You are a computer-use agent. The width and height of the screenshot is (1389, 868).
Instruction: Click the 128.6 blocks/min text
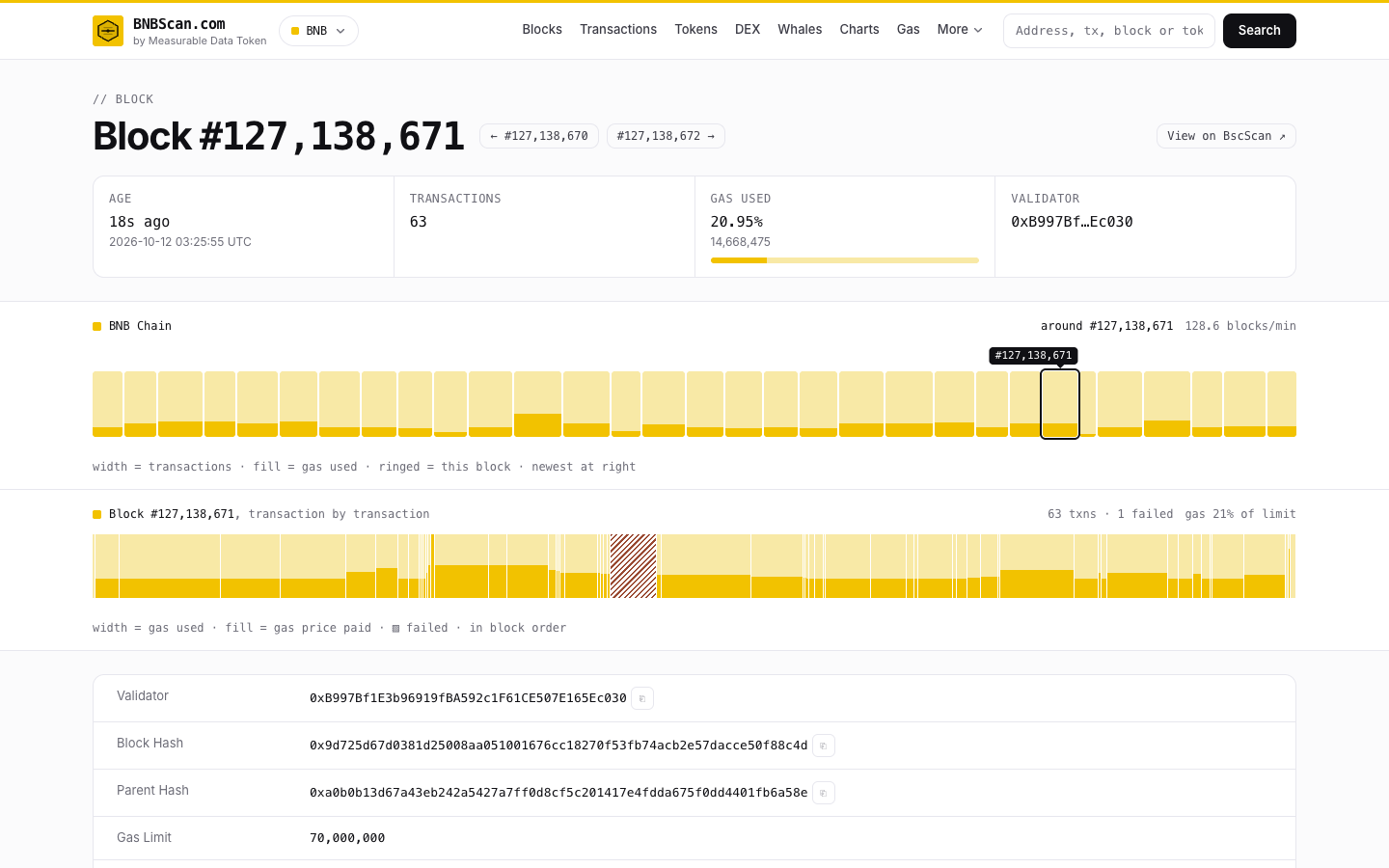[x=1240, y=326]
